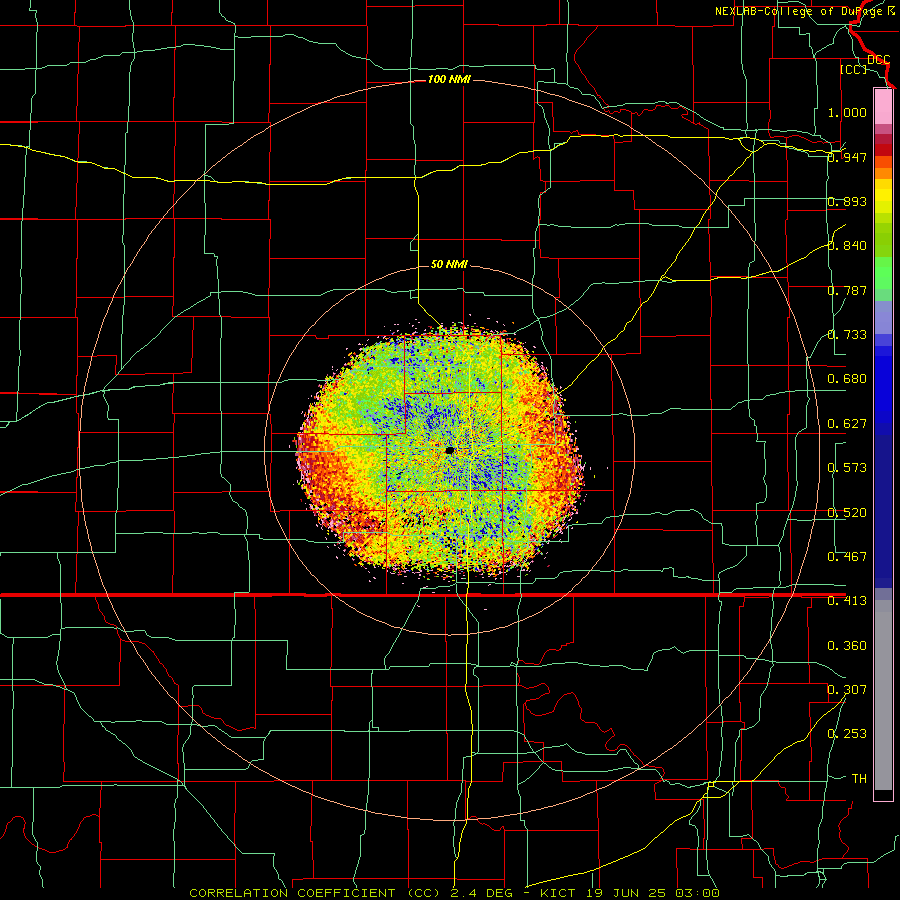Image resolution: width=900 pixels, height=900 pixels.
Task: Click the [CC] legend heading
Action: pyautogui.click(x=854, y=70)
